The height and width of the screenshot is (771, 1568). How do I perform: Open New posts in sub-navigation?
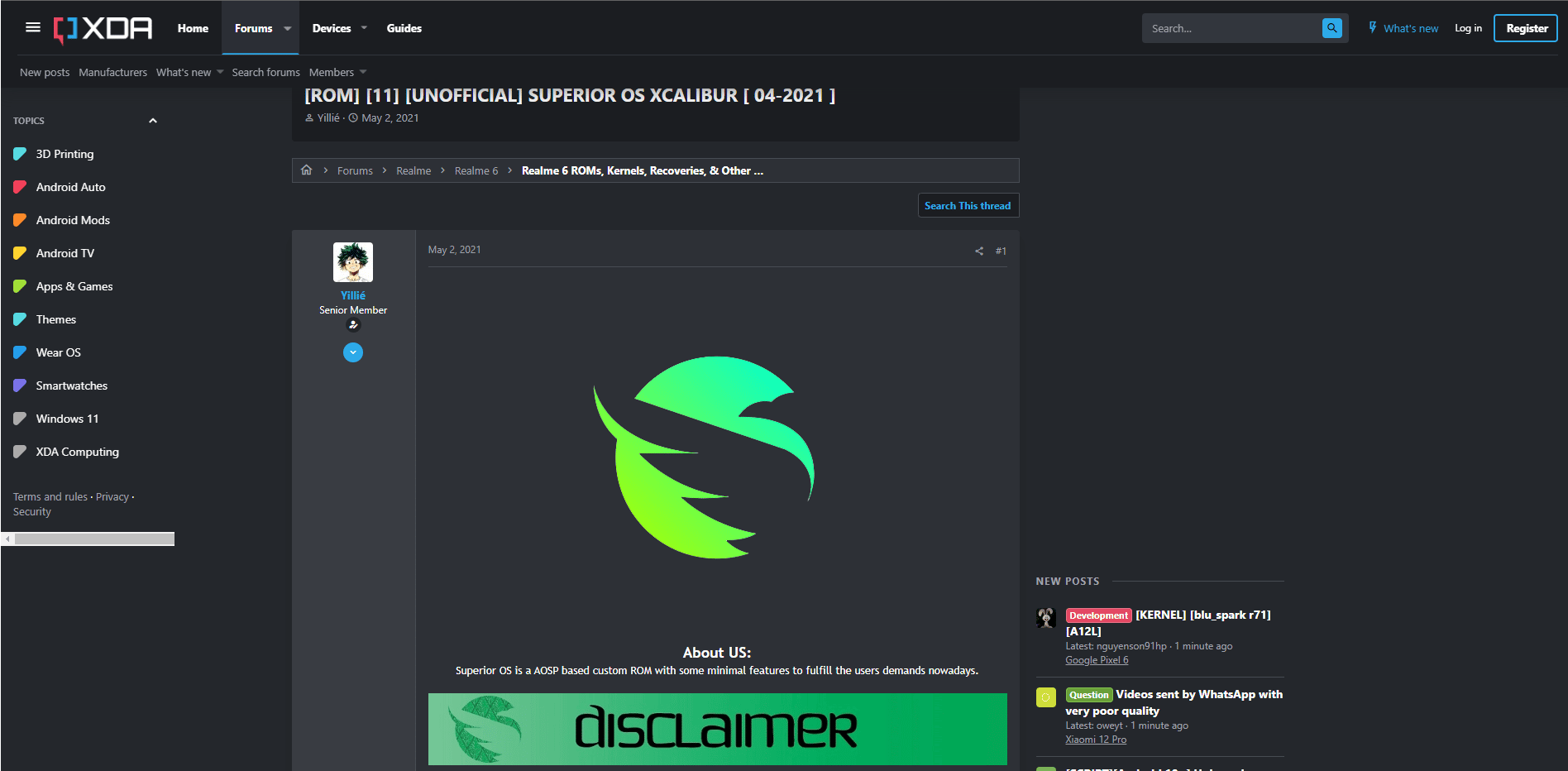pyautogui.click(x=45, y=72)
